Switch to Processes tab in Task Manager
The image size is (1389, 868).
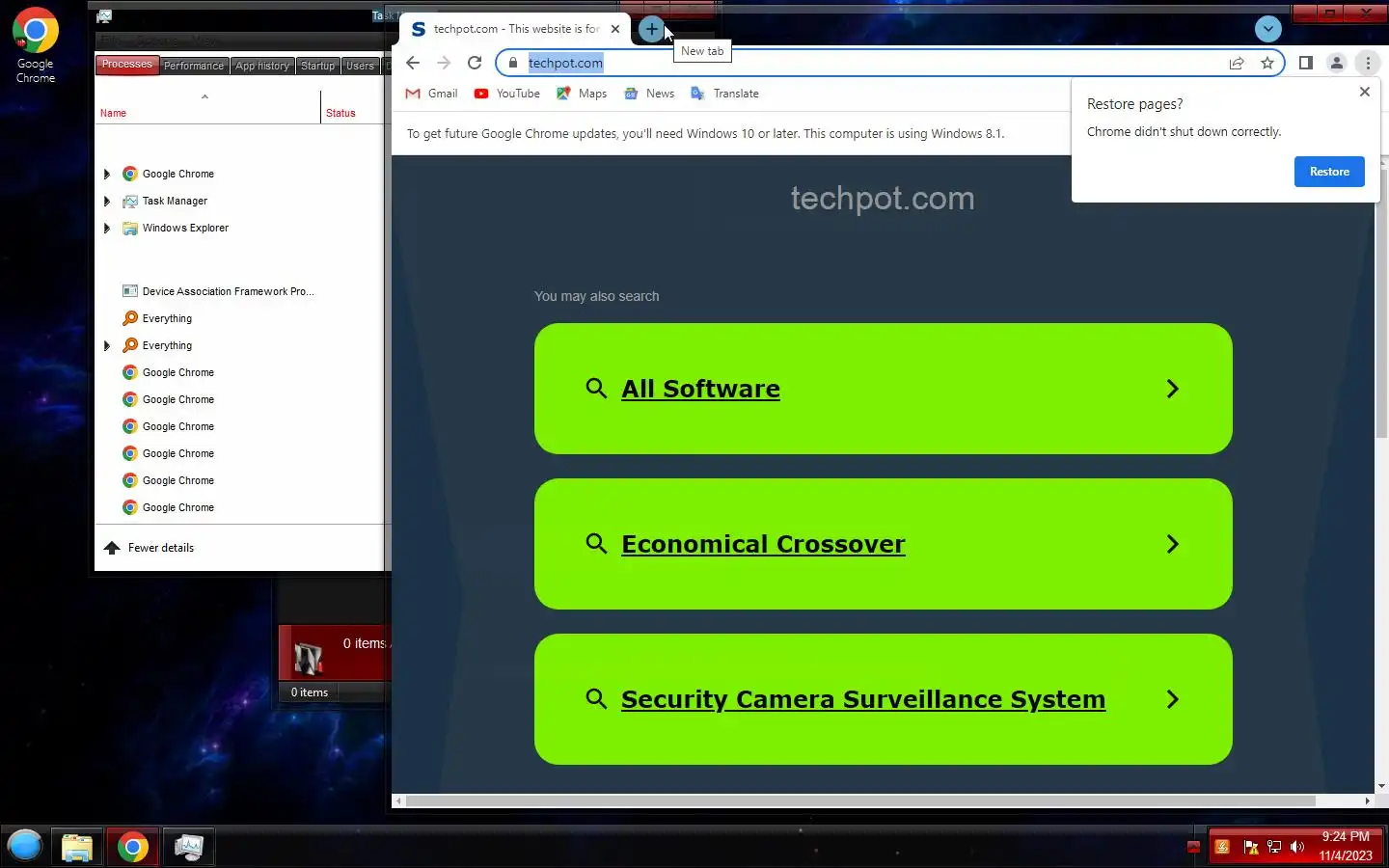[126, 65]
